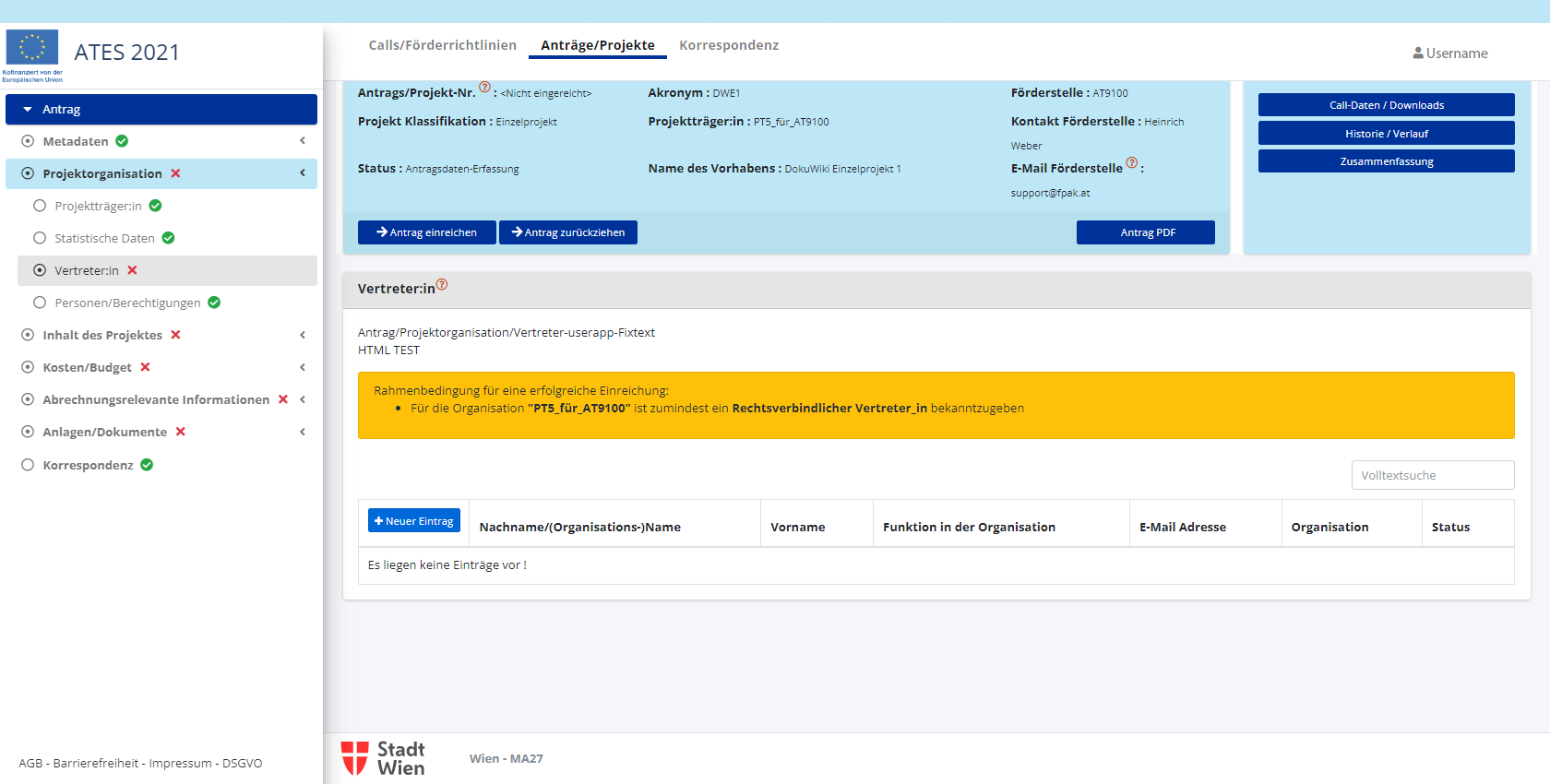This screenshot has width=1550, height=784.
Task: Click green check next to Personen/Berechtigungen
Action: [214, 303]
